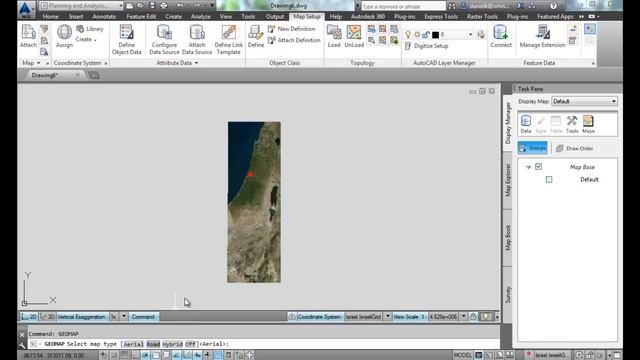Image resolution: width=640 pixels, height=360 pixels.
Task: Click the Define object class icon
Action: (x=256, y=32)
